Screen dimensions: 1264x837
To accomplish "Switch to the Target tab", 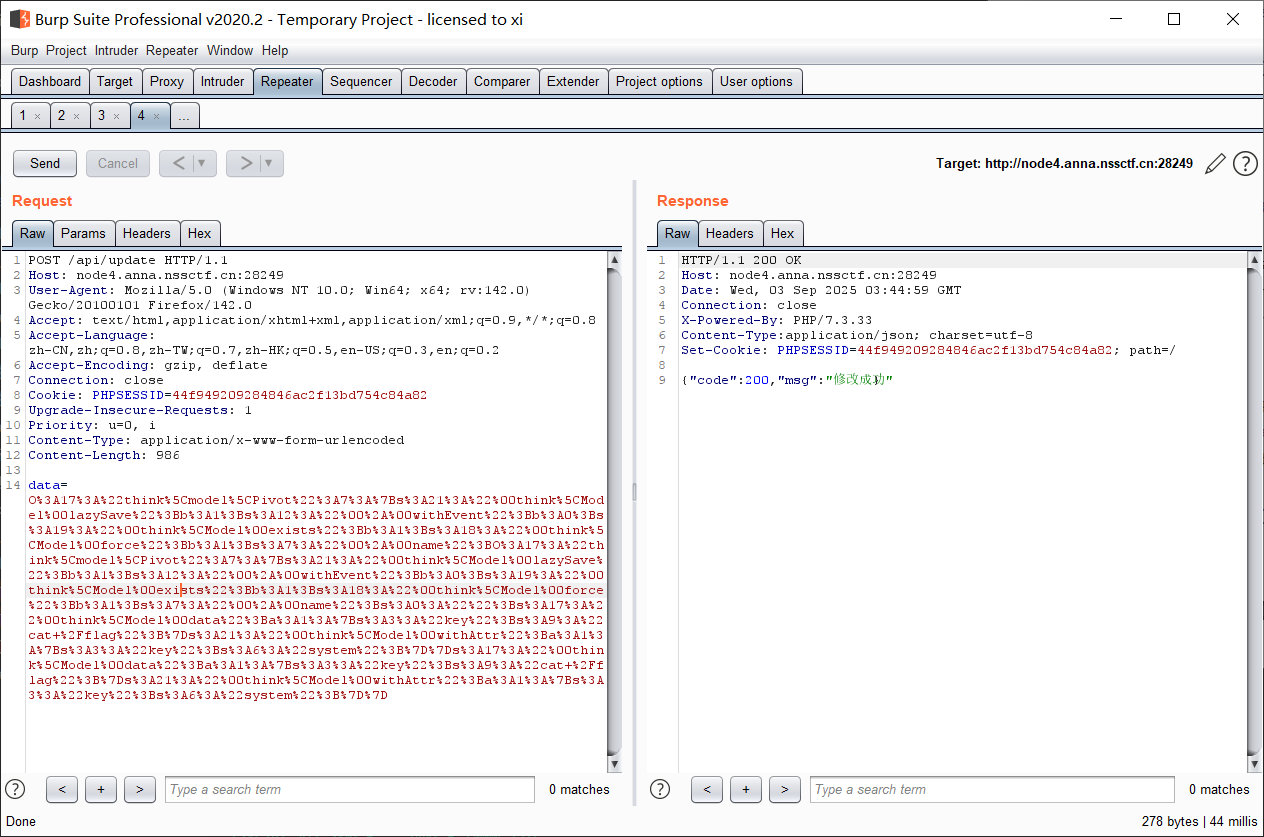I will coord(115,82).
